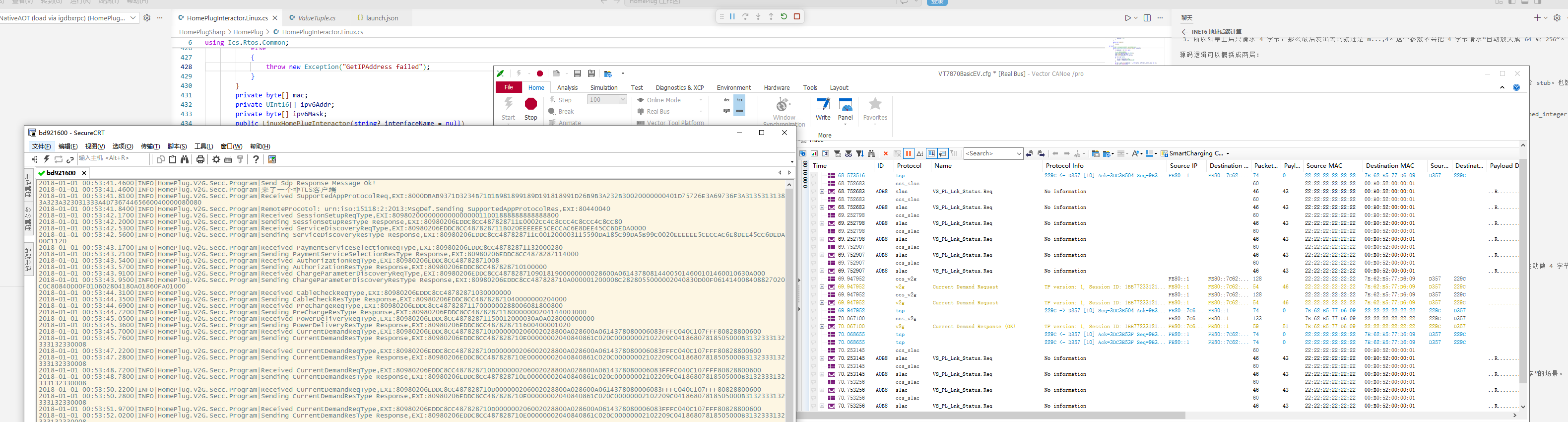Click CANoe quick access red stop icon
This screenshot has width=1568, height=422.
click(x=539, y=73)
